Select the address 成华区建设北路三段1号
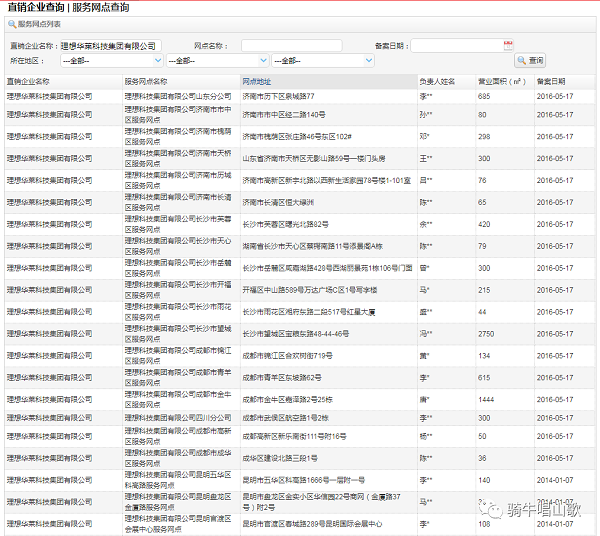 click(280, 458)
